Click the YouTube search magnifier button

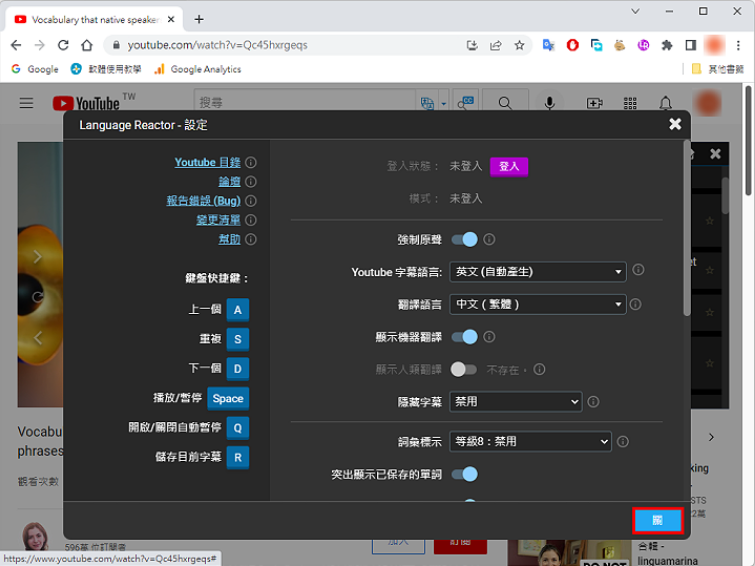pos(505,103)
